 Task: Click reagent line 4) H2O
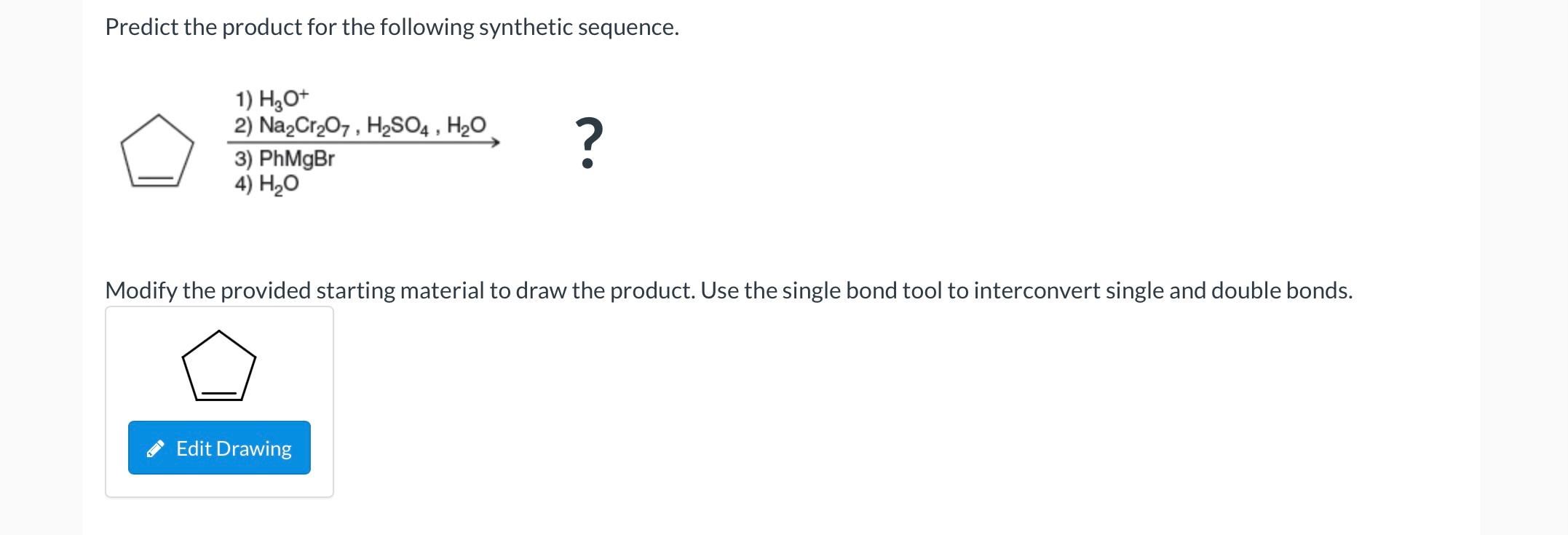(x=266, y=185)
